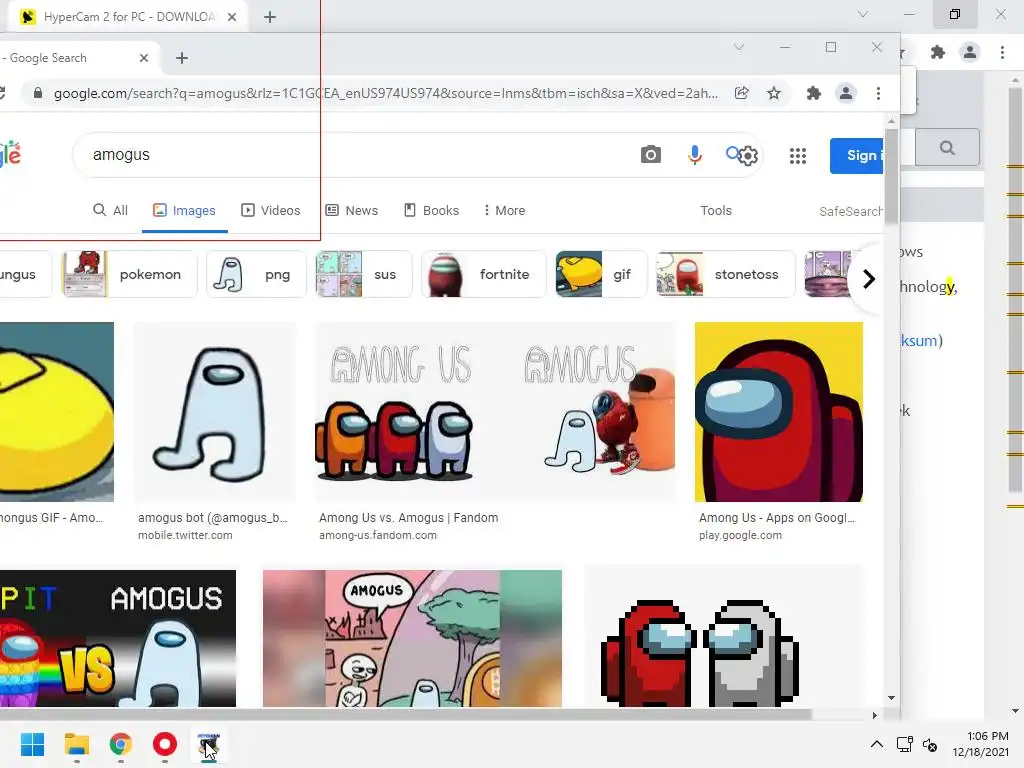The width and height of the screenshot is (1024, 768).
Task: Open tab search chevron in front window
Action: point(739,47)
